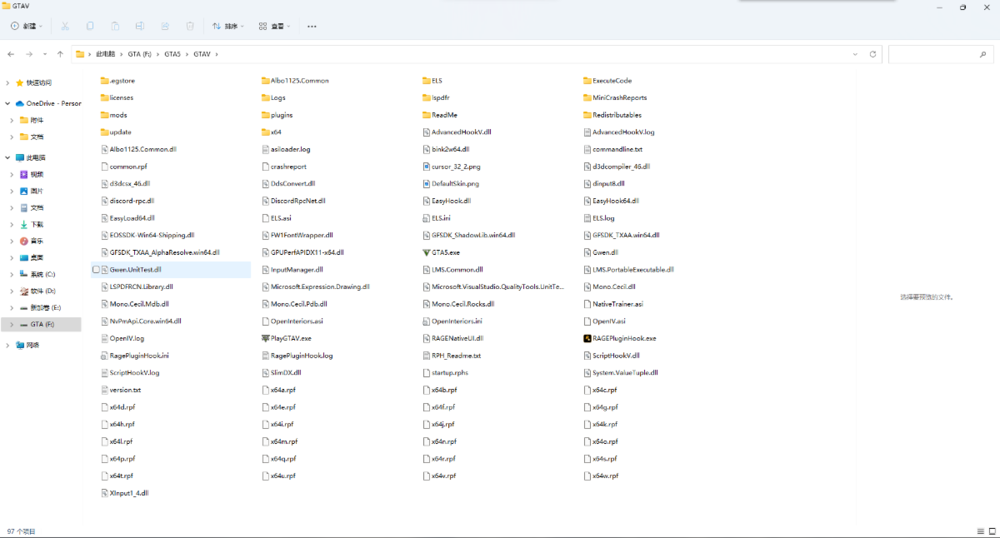The height and width of the screenshot is (538, 1000).
Task: Select ELS.ini file
Action: point(436,218)
